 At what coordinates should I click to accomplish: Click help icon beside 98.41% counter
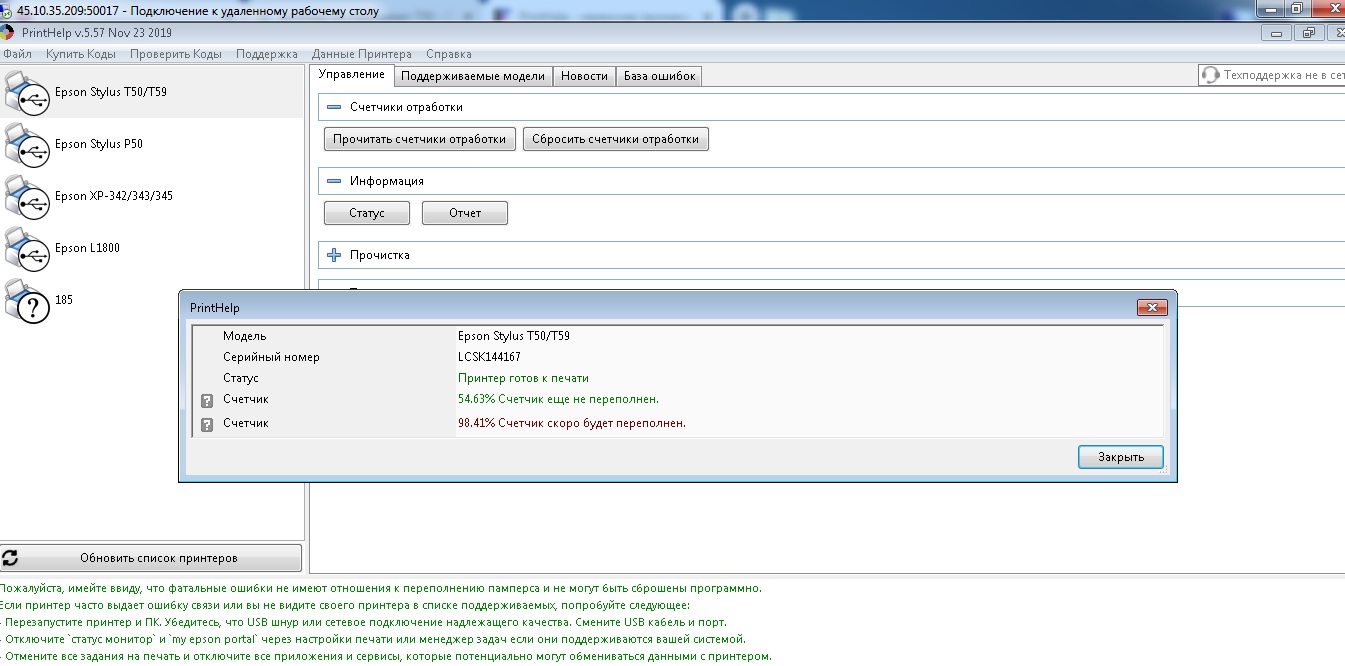coord(207,424)
